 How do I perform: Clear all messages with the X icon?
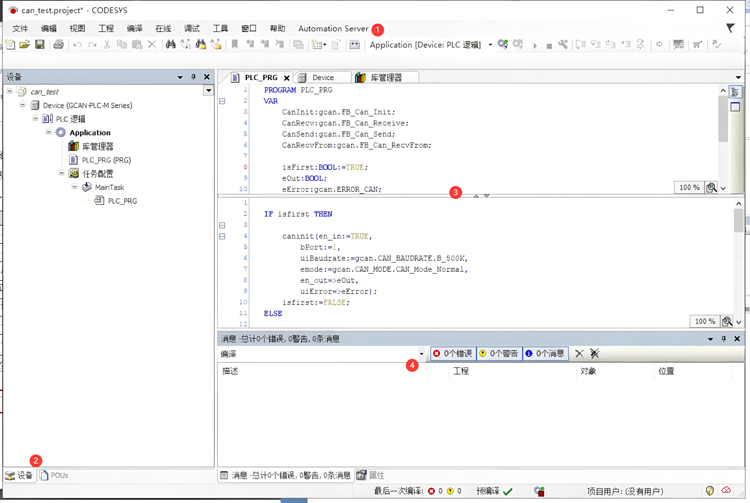tap(579, 353)
